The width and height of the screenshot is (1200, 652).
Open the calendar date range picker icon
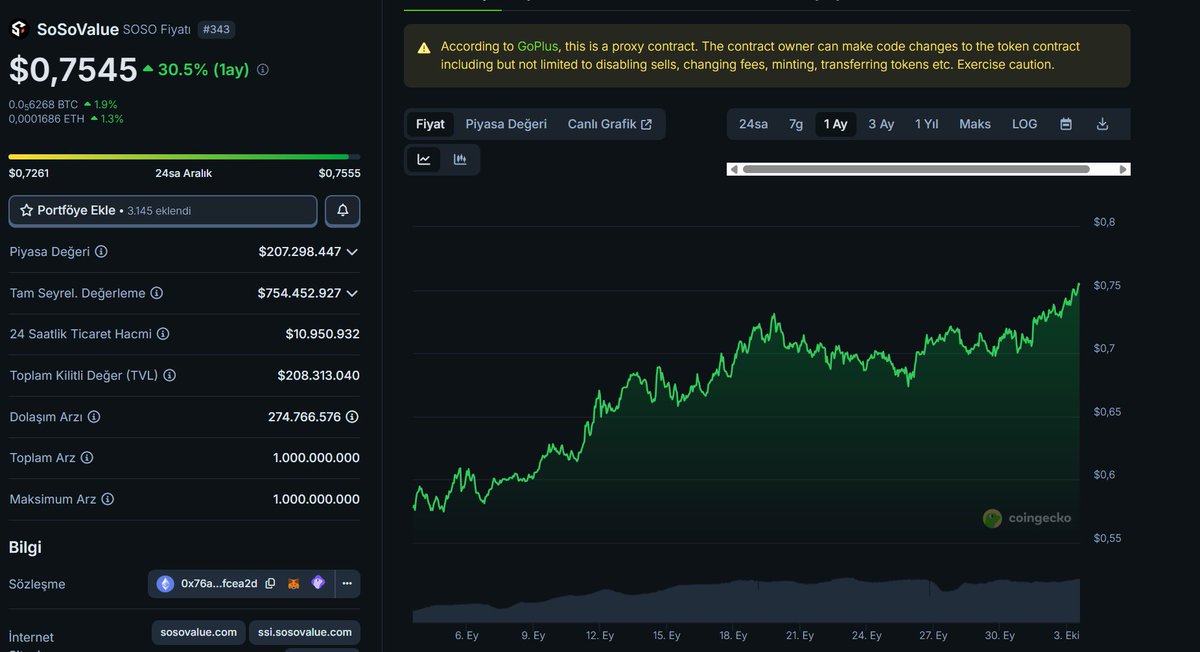coord(1064,124)
